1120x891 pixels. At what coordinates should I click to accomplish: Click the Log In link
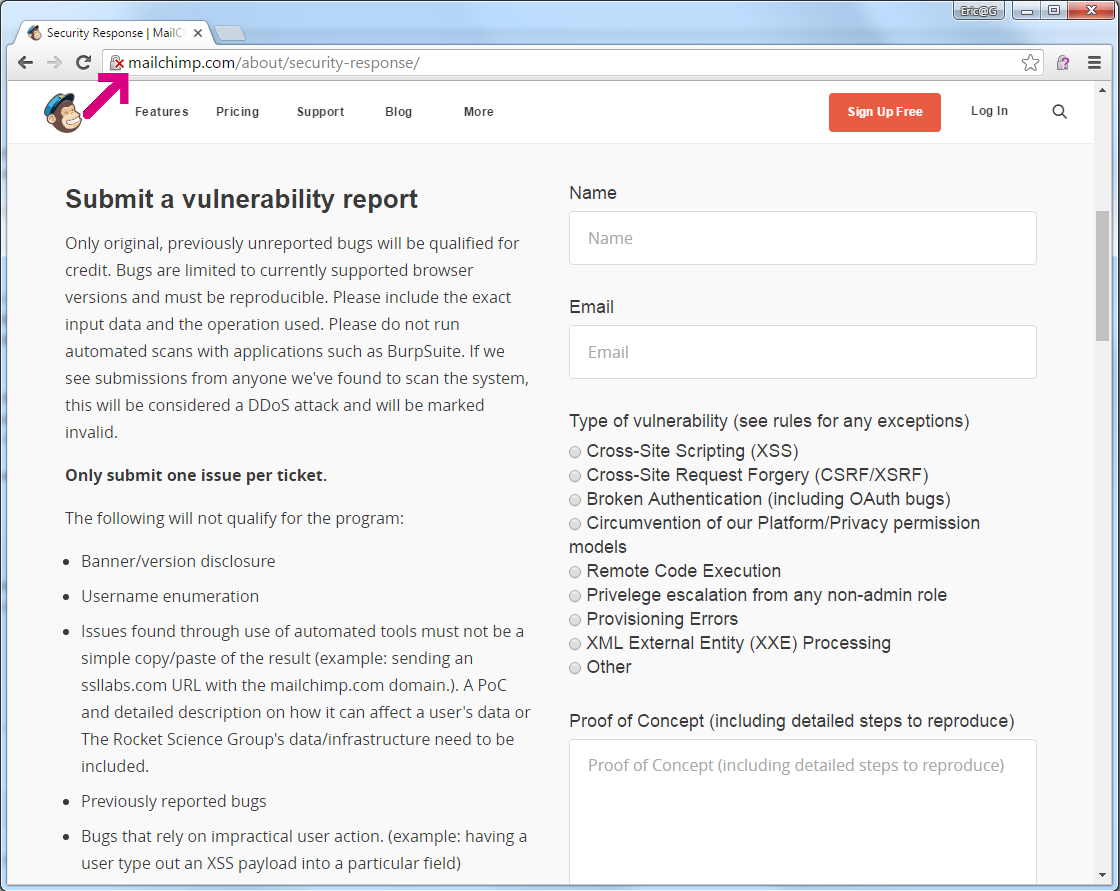tap(989, 111)
